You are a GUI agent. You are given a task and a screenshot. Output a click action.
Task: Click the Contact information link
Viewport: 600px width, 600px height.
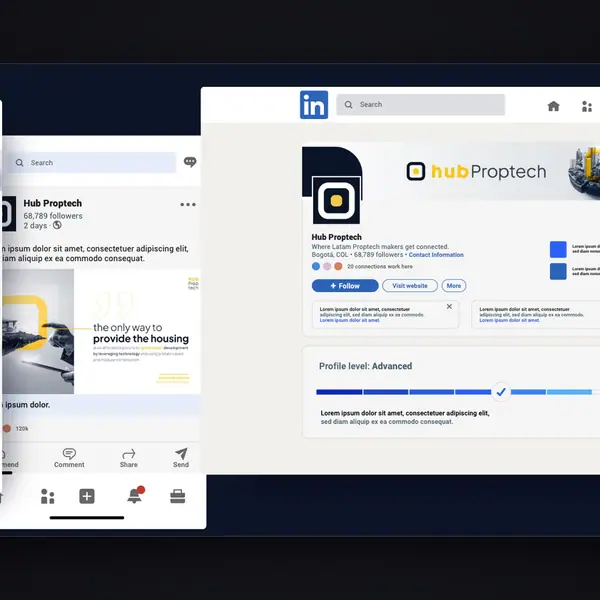[x=436, y=255]
